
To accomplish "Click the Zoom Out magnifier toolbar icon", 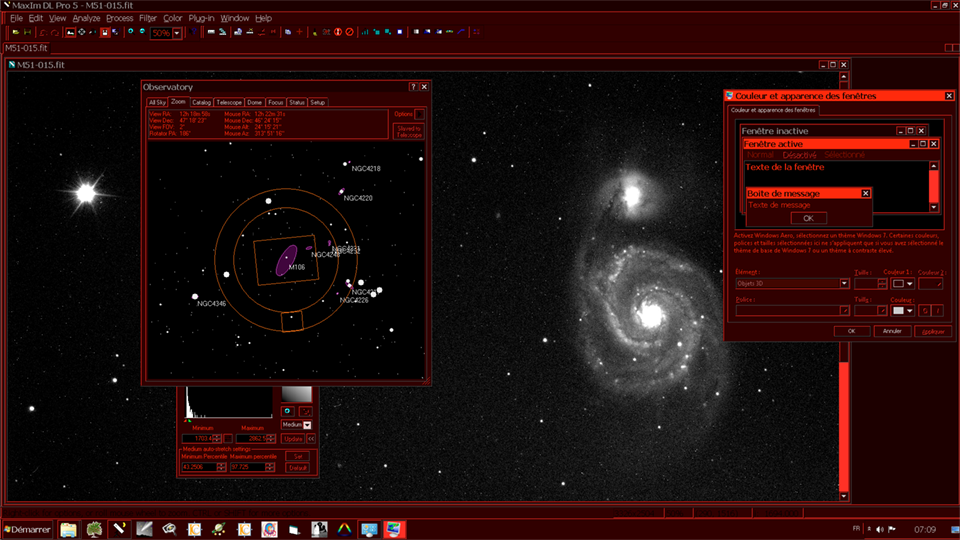I will [142, 32].
